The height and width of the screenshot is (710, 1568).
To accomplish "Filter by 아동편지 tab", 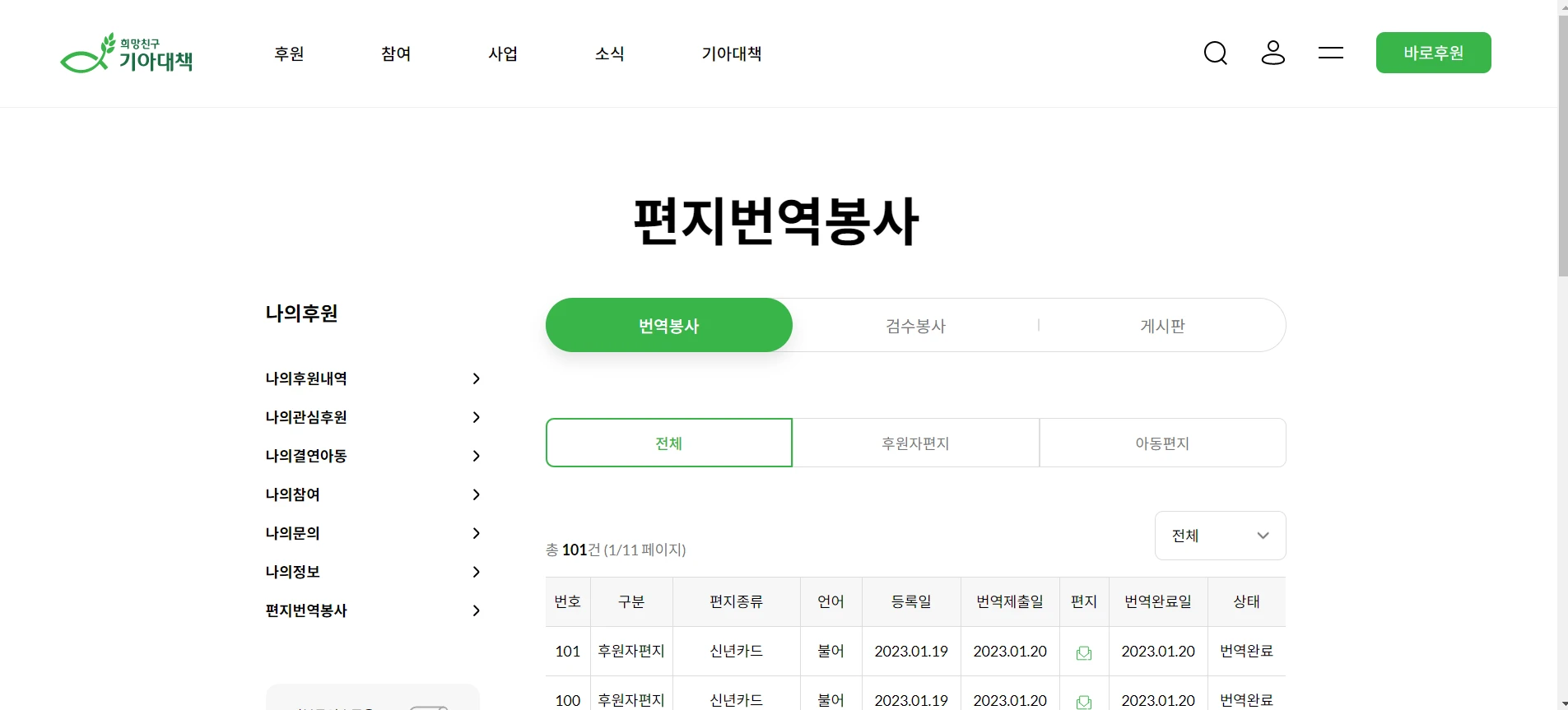I will [1162, 443].
